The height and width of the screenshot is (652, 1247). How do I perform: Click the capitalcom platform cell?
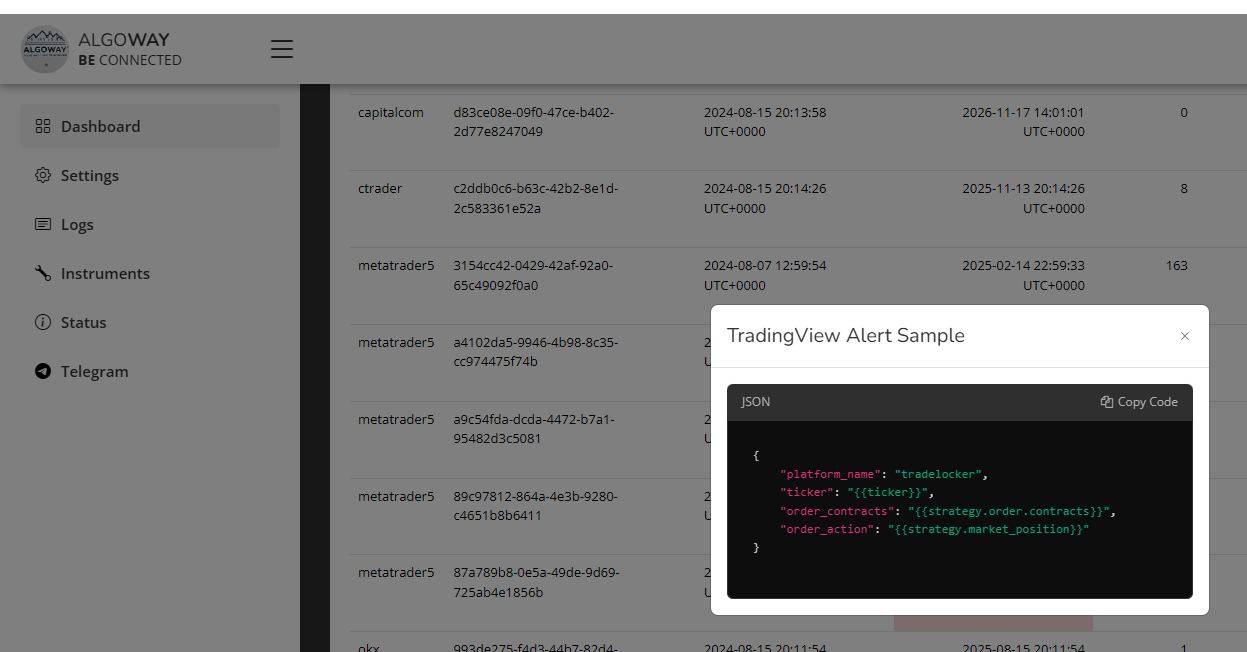pyautogui.click(x=391, y=113)
